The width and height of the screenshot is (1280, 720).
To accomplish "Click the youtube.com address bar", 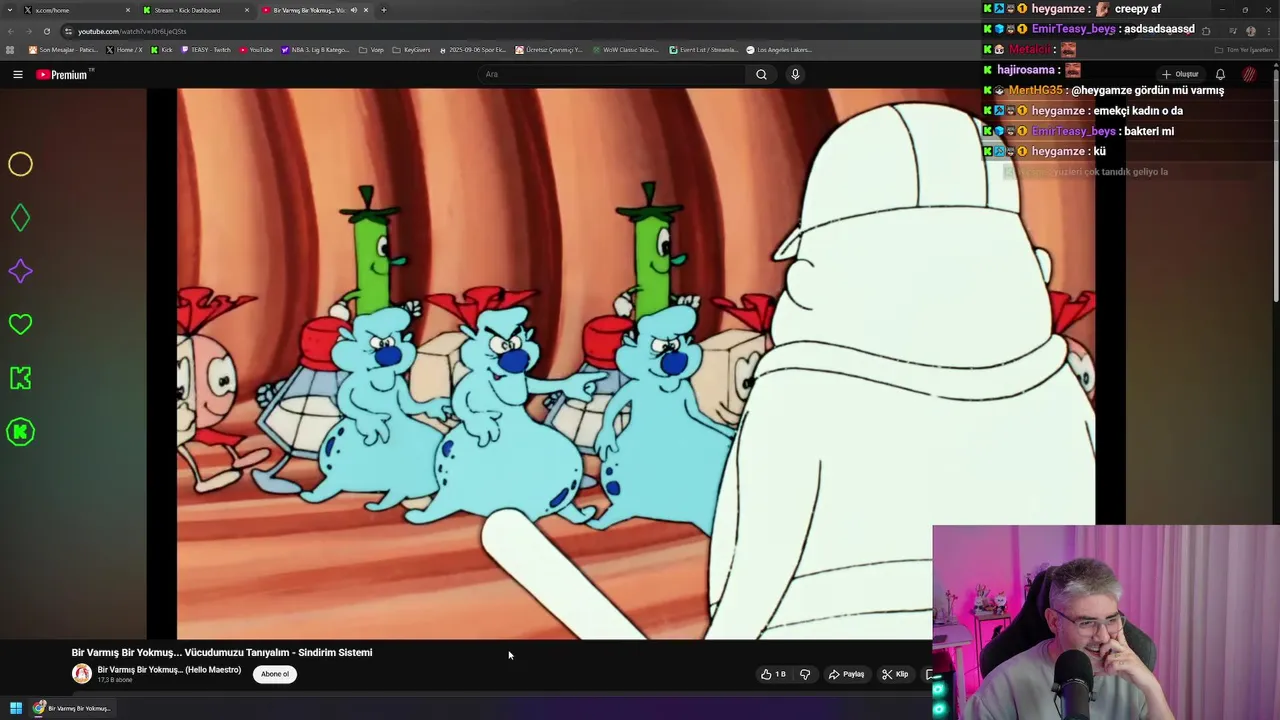I will coord(600,31).
